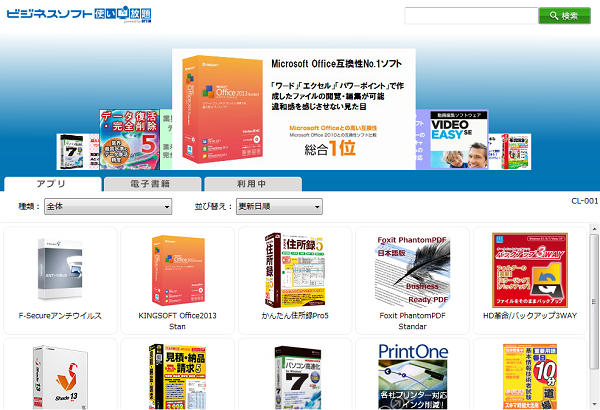Click the Foxit PhantomPDF Standar title text

point(412,321)
